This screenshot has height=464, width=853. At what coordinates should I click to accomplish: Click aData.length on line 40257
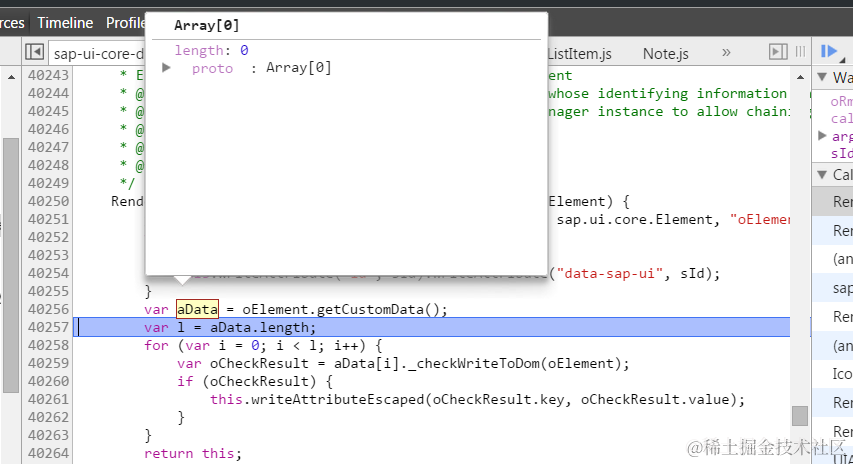(259, 327)
